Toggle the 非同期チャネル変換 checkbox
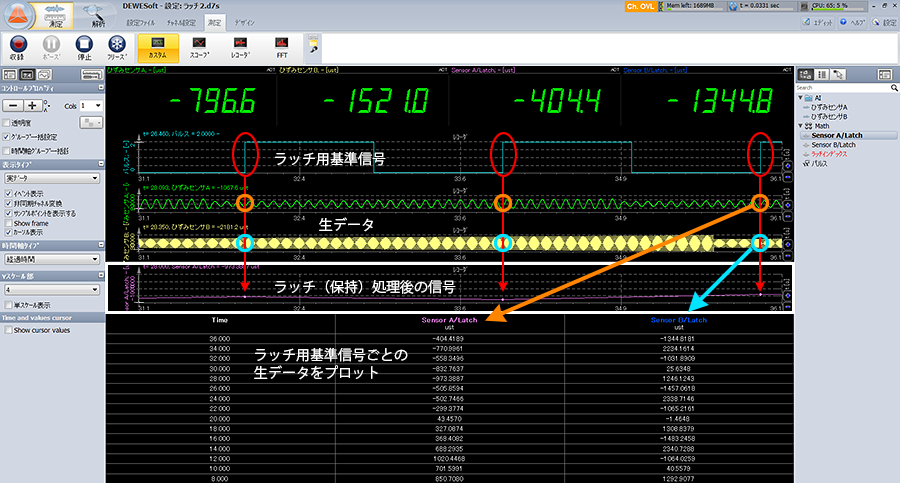 point(9,203)
